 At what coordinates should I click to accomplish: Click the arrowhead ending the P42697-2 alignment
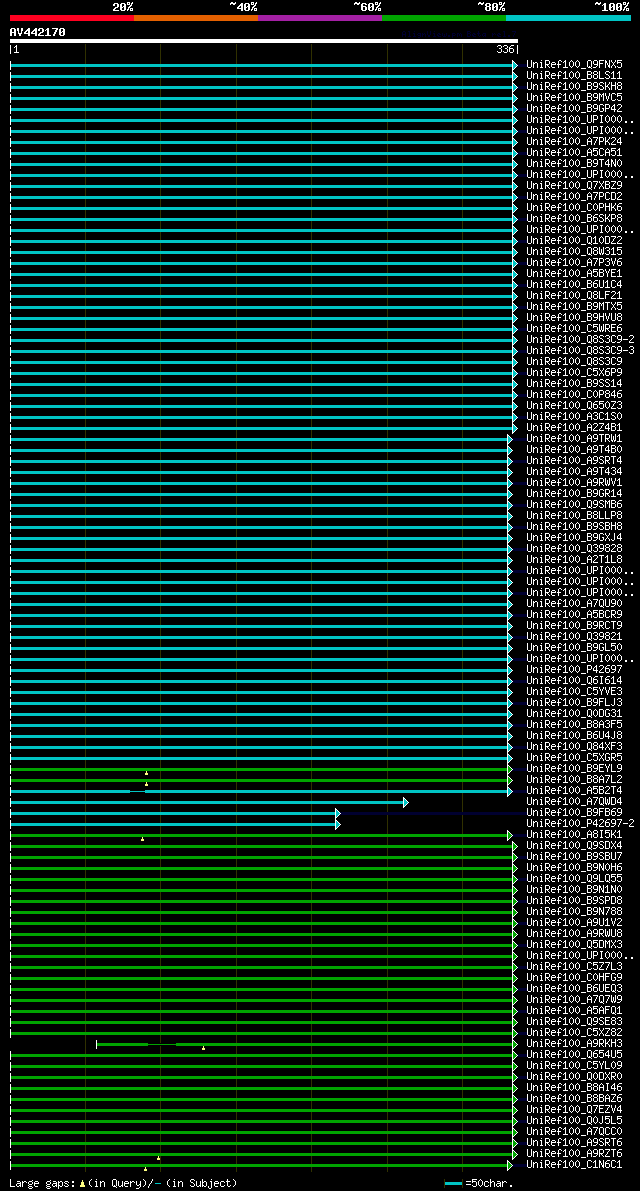pos(338,824)
